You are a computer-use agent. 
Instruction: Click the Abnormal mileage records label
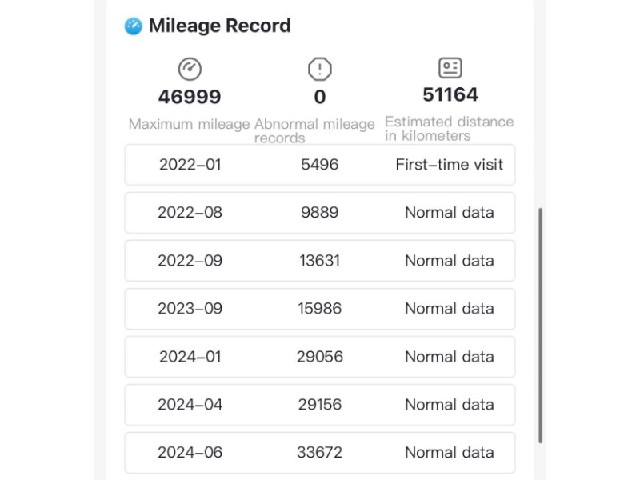point(314,131)
